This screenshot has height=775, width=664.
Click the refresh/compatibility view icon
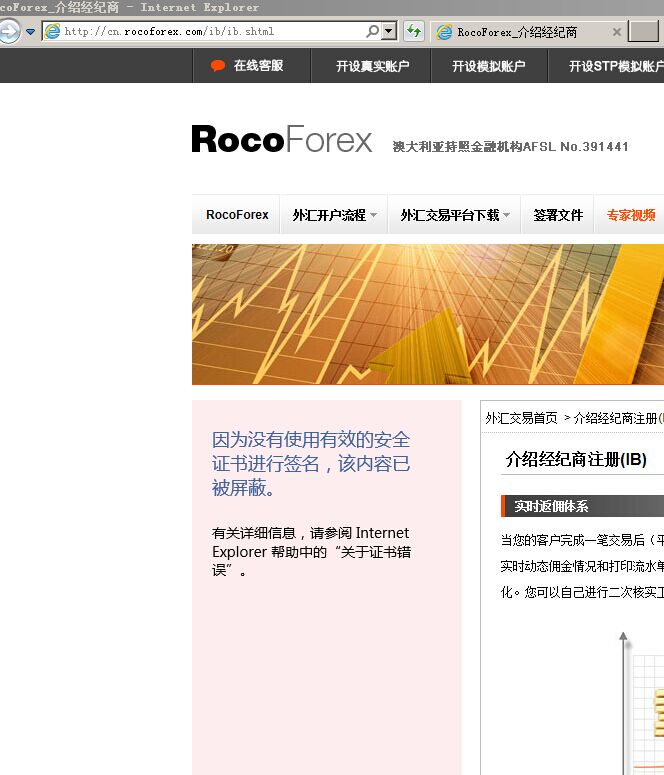click(414, 32)
